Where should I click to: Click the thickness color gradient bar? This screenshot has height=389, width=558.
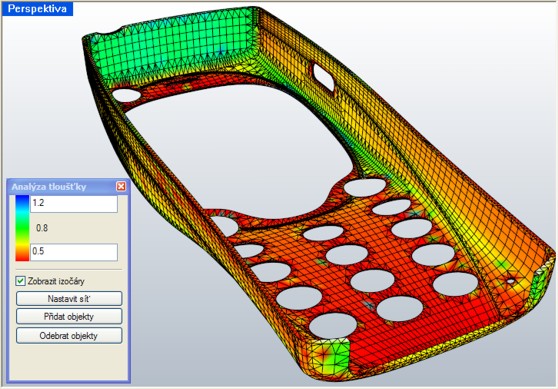[22, 228]
